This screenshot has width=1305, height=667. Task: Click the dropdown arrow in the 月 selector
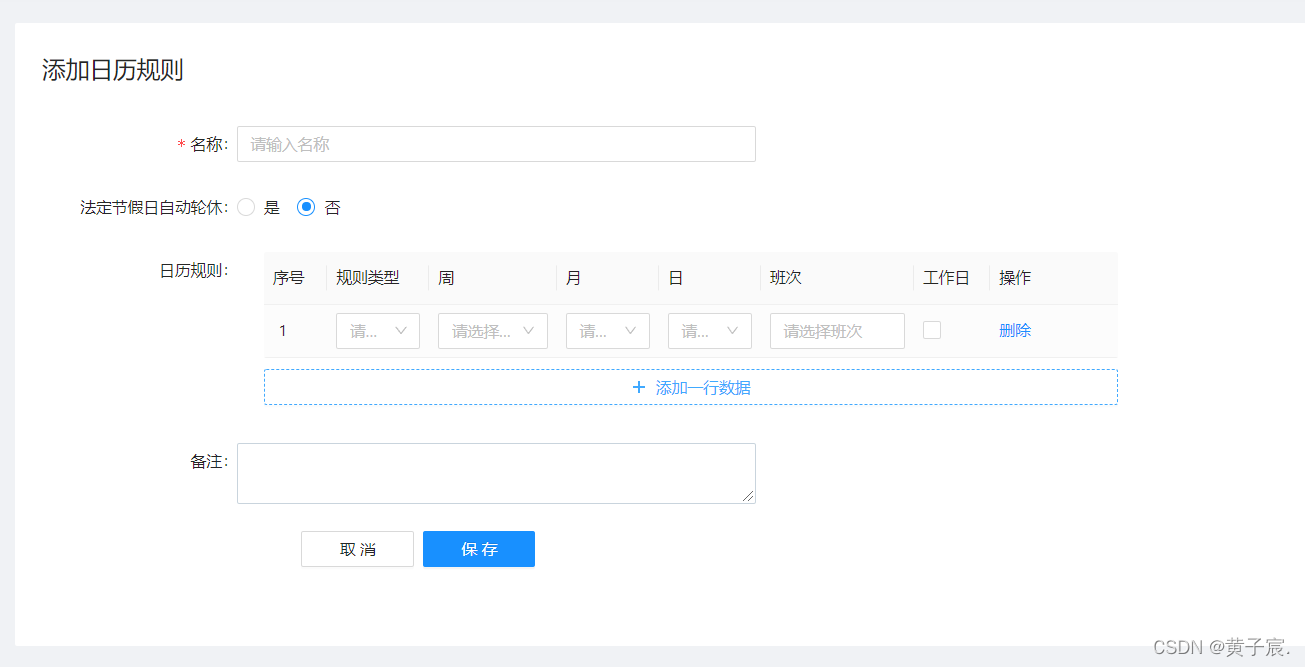pos(631,330)
